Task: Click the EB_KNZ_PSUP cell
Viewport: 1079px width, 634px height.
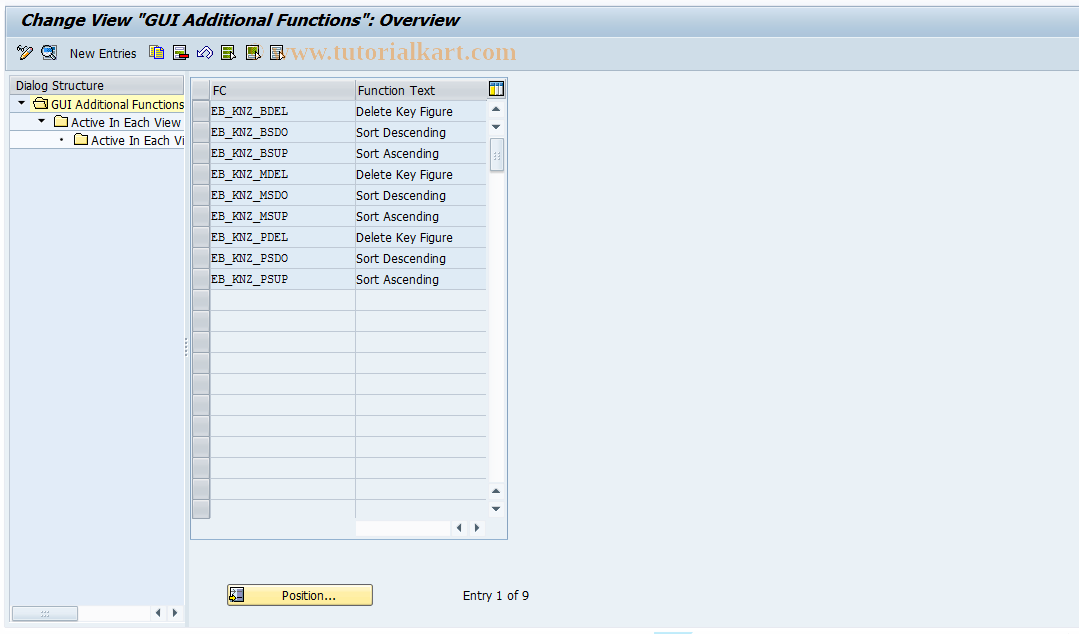Action: coord(282,279)
